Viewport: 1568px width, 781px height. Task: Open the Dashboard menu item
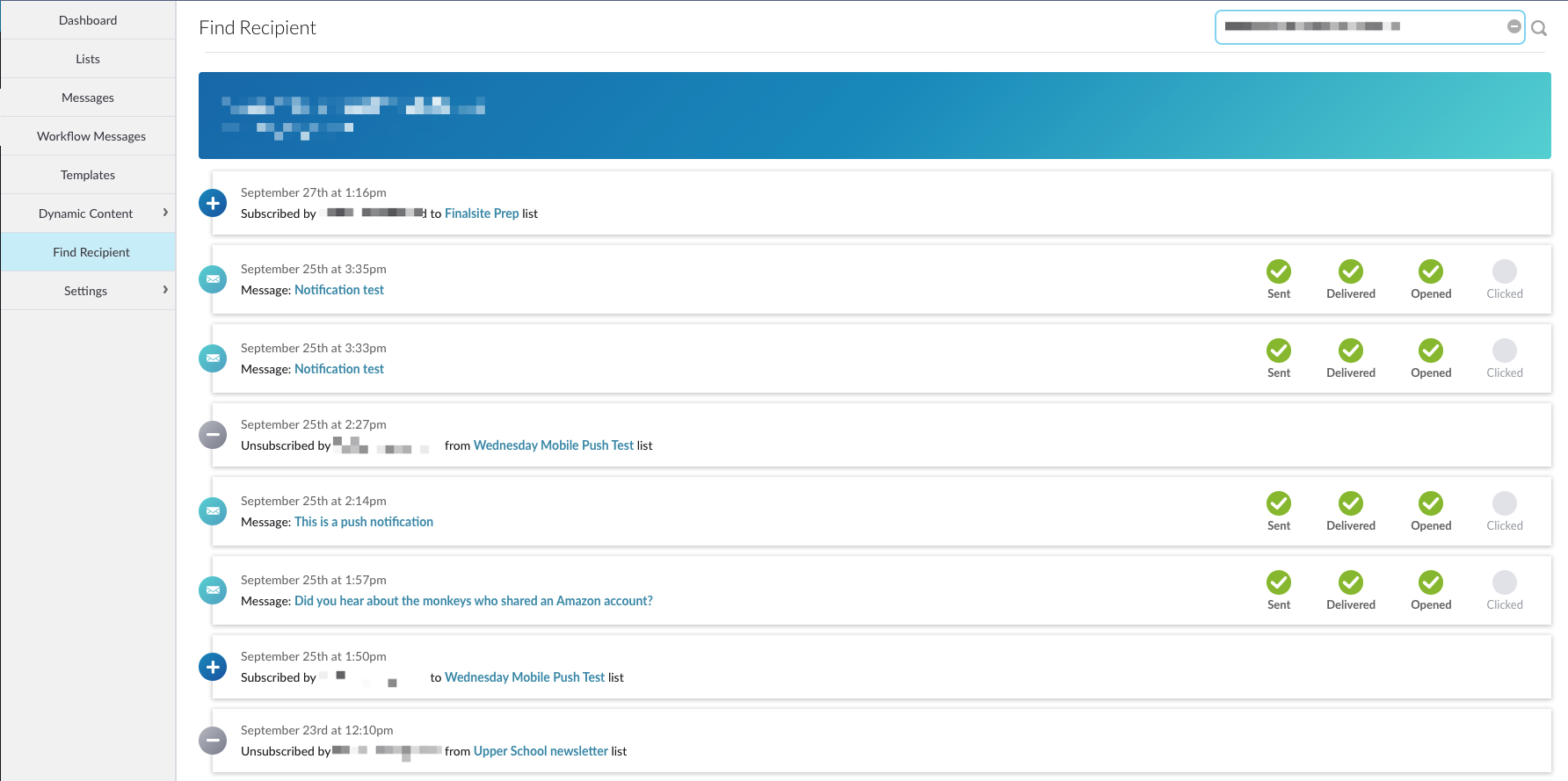coord(88,20)
